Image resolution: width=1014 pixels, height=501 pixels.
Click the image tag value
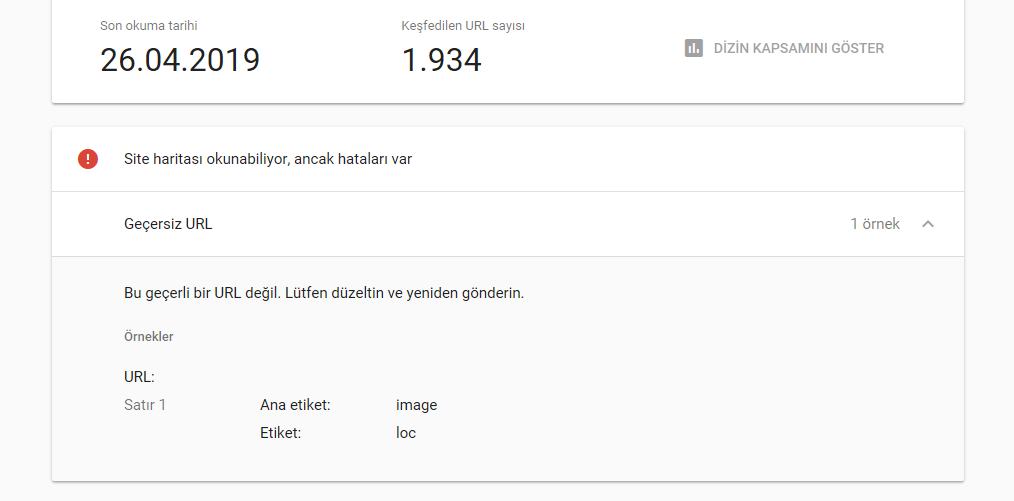(416, 405)
